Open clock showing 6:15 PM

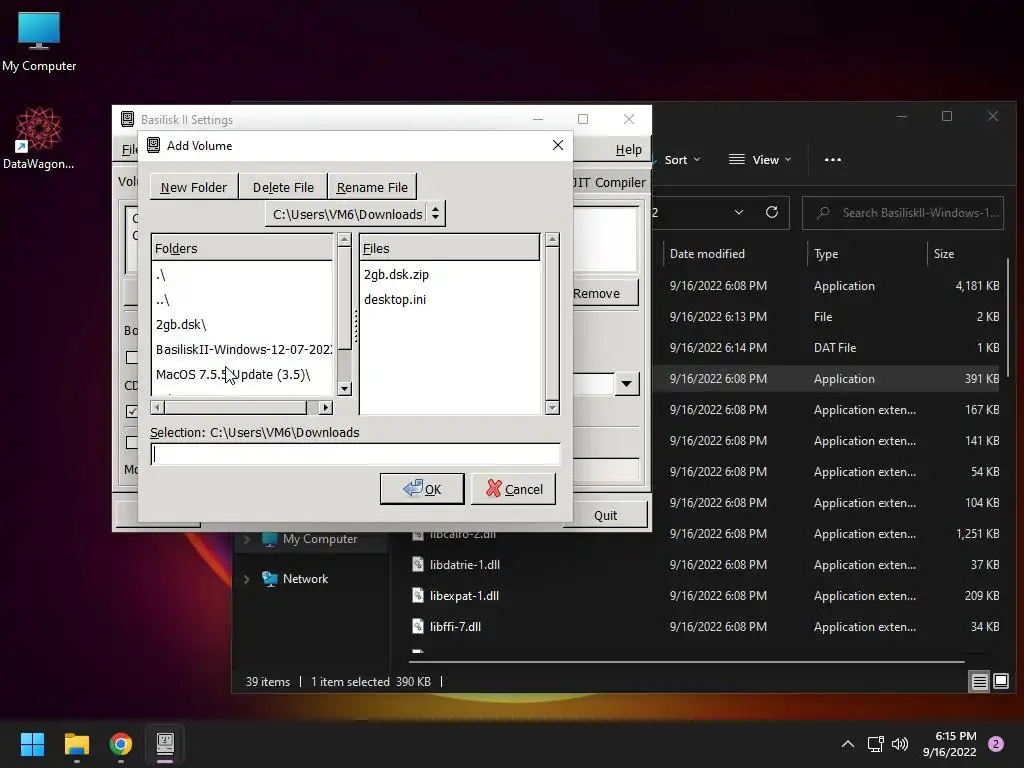[x=950, y=744]
